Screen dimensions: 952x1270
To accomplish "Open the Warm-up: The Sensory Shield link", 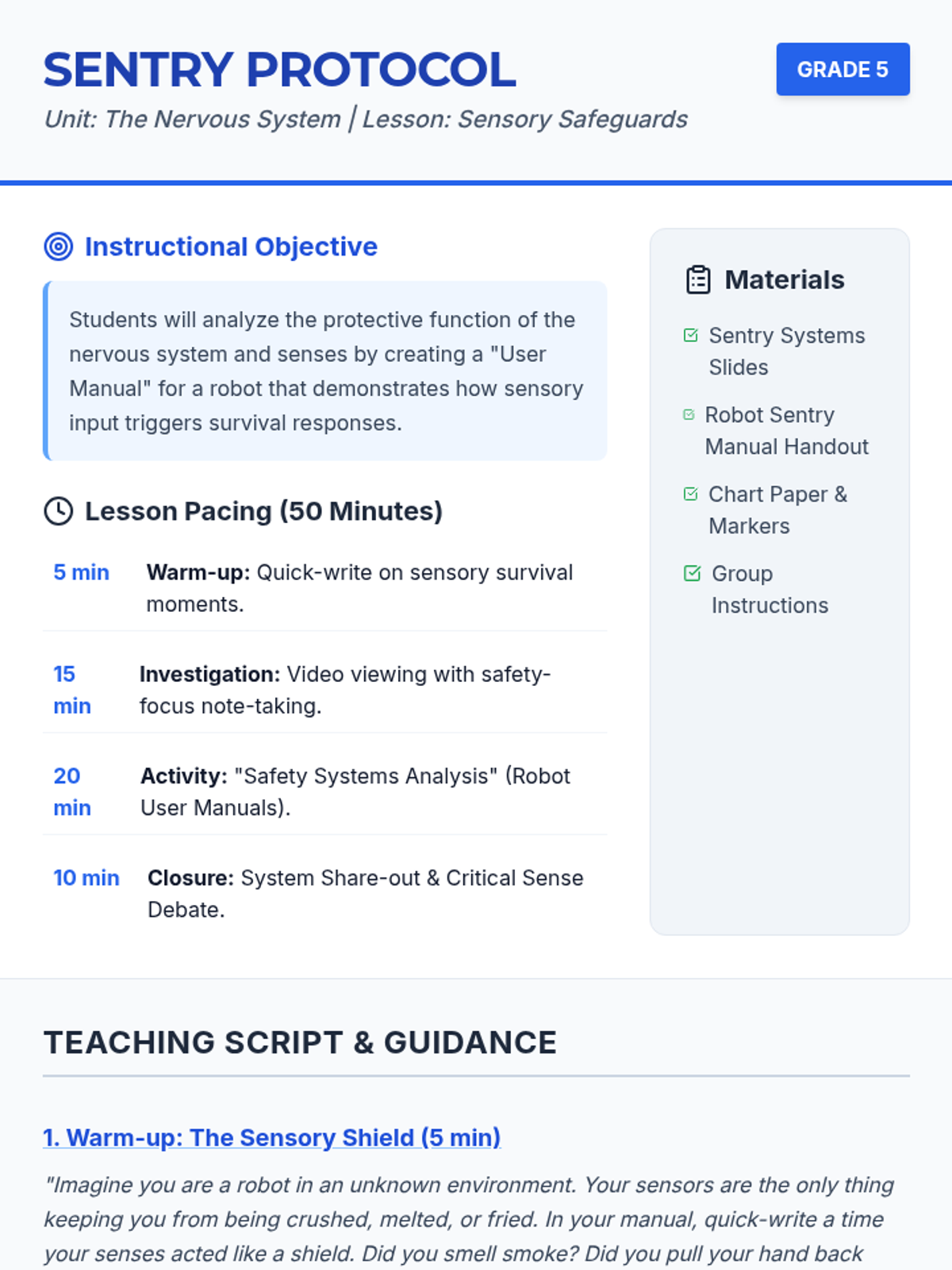I will click(x=272, y=1137).
